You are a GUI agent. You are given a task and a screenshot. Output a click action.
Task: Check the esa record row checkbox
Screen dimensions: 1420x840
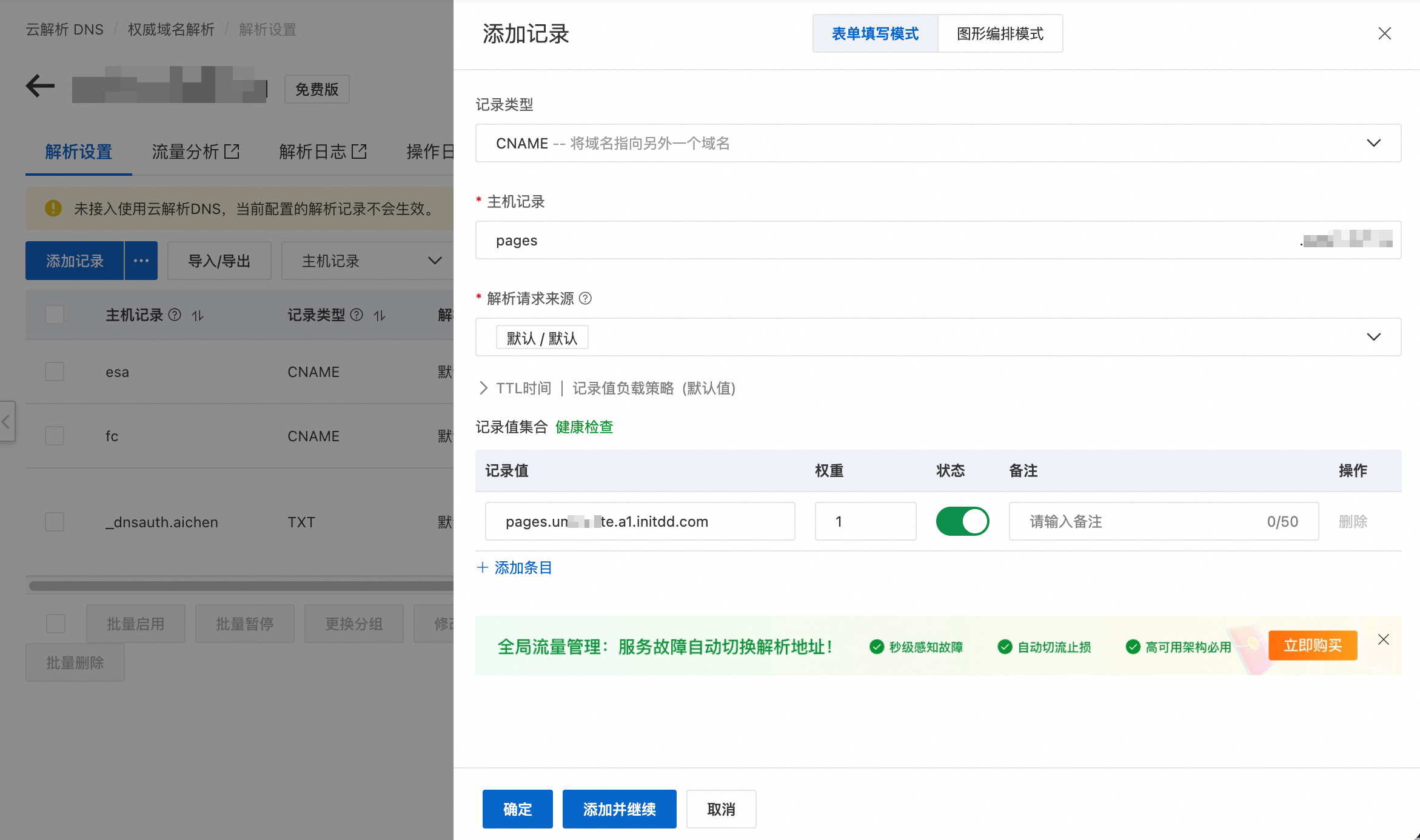point(55,372)
